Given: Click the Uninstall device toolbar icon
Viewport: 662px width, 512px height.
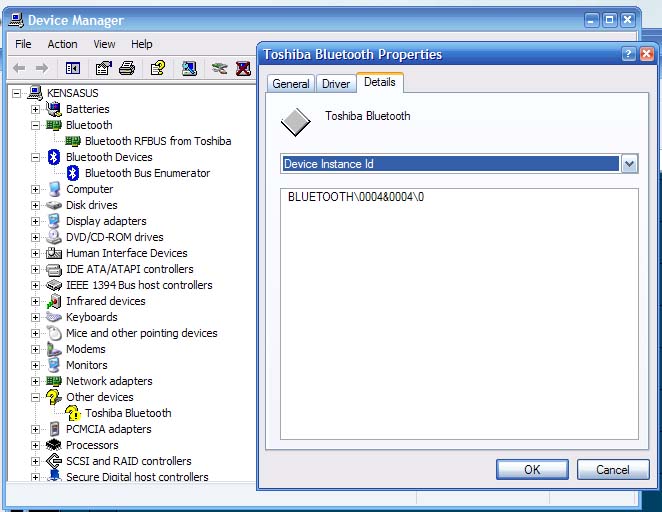Looking at the screenshot, I should [243, 68].
